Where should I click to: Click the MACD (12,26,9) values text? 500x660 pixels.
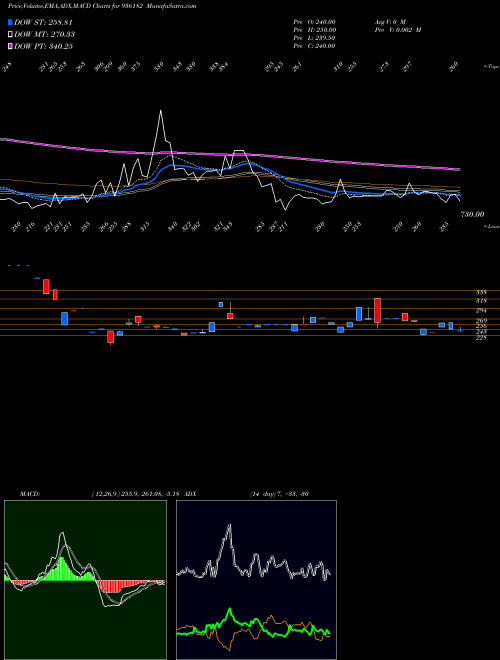[136, 494]
